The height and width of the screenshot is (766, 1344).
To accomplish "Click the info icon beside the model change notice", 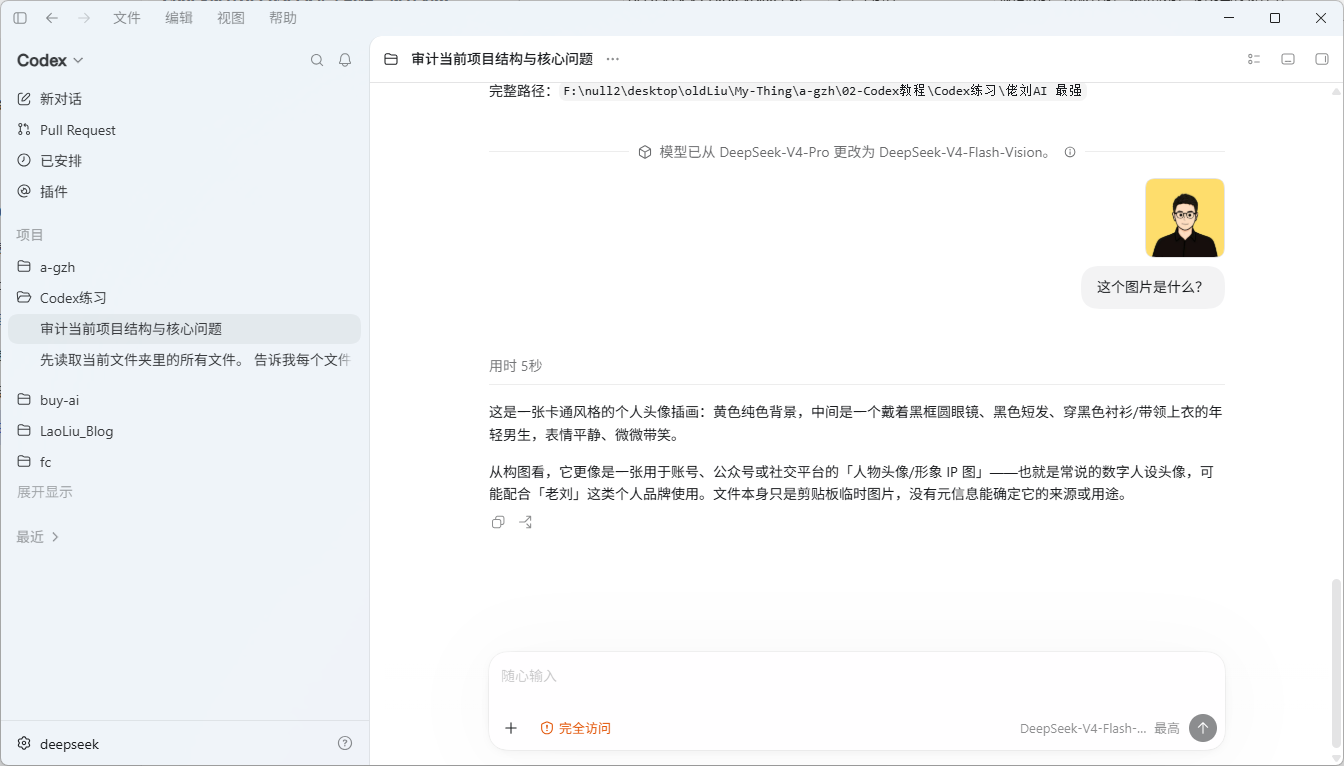I will point(1070,152).
